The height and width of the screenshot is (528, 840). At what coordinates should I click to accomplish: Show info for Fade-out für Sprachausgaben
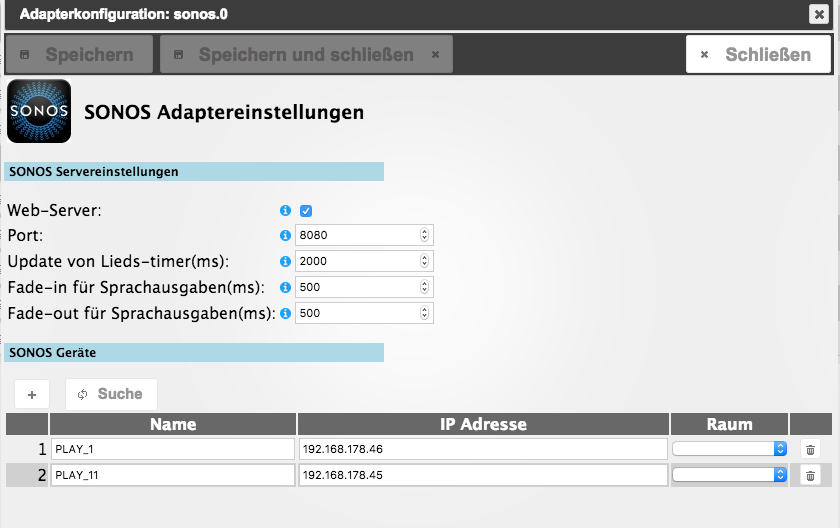(285, 313)
